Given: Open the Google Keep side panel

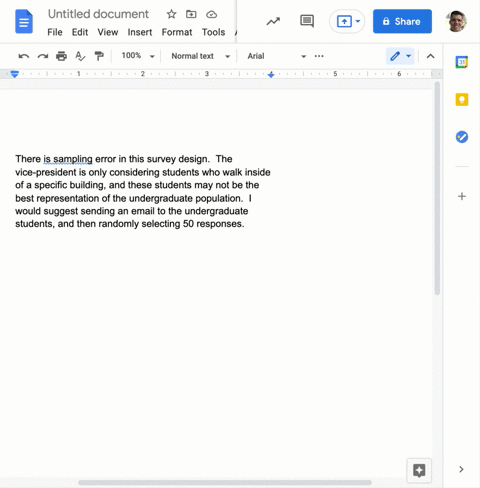Looking at the screenshot, I should (x=462, y=99).
